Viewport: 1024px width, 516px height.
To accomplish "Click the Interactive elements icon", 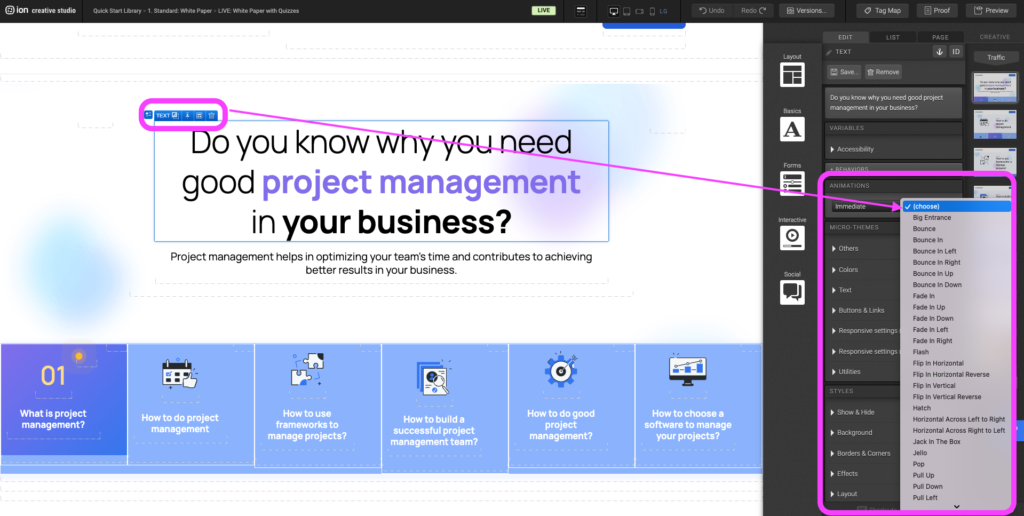I will [792, 237].
